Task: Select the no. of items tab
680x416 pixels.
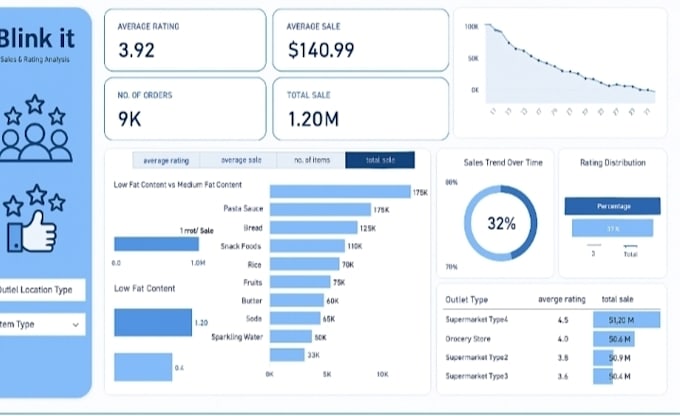Action: [312, 160]
